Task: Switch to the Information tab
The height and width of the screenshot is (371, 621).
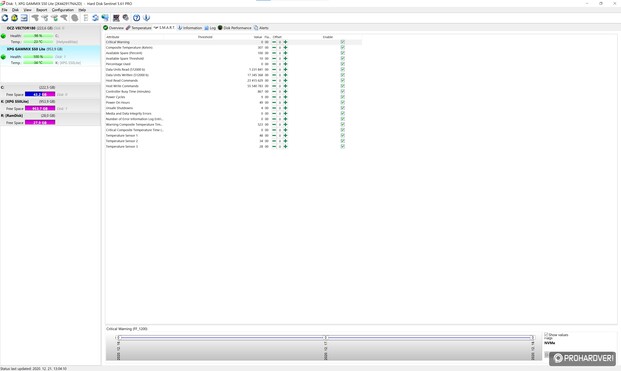Action: pyautogui.click(x=190, y=28)
